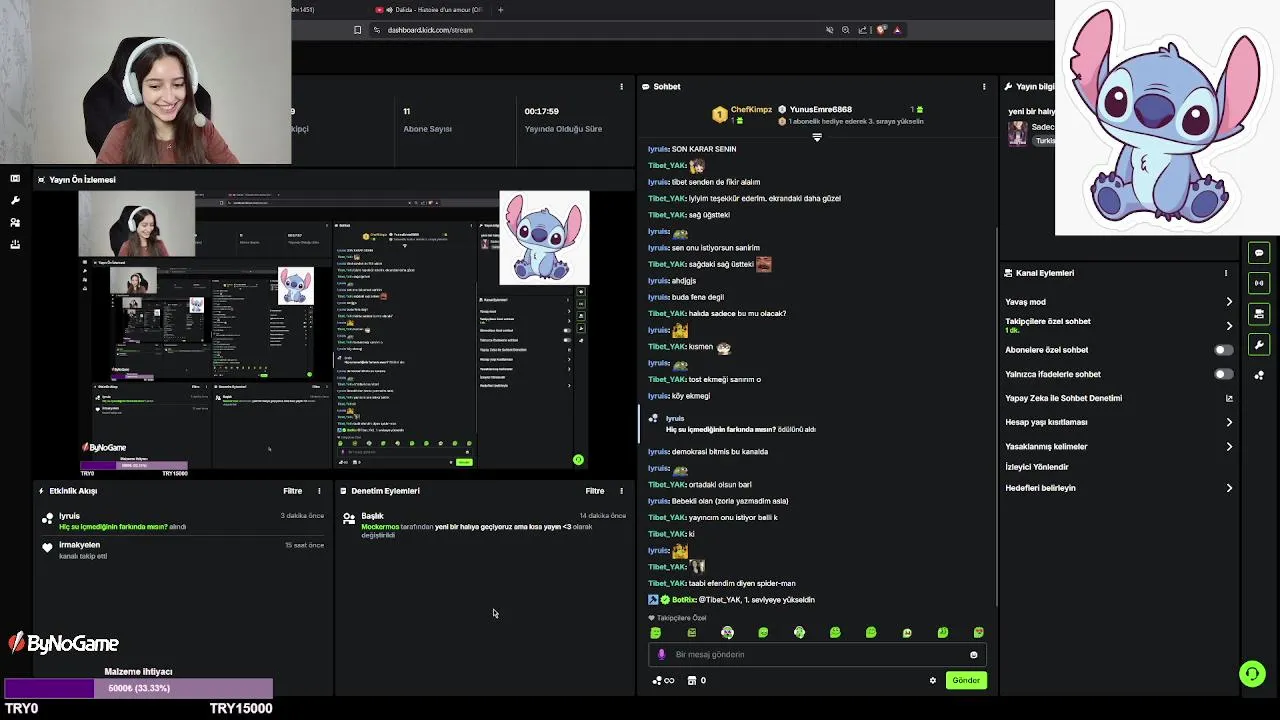Click the Başlık entry in Denetim Eylemleri
The height and width of the screenshot is (720, 1280).
[372, 516]
